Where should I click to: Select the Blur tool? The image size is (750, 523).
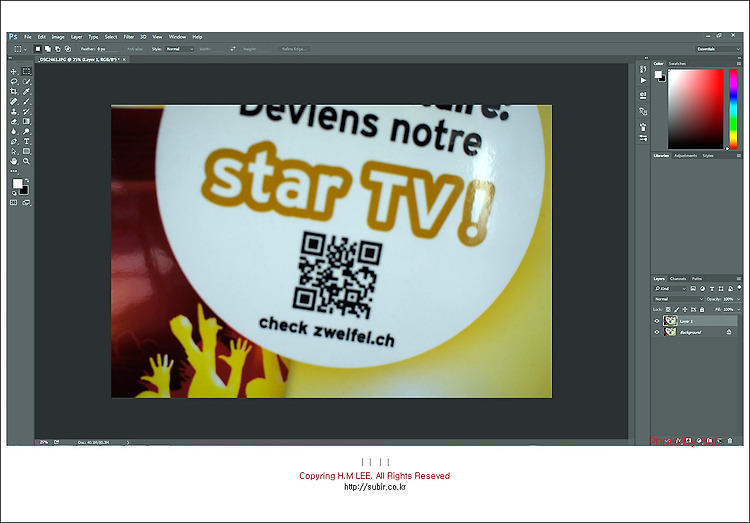point(14,132)
